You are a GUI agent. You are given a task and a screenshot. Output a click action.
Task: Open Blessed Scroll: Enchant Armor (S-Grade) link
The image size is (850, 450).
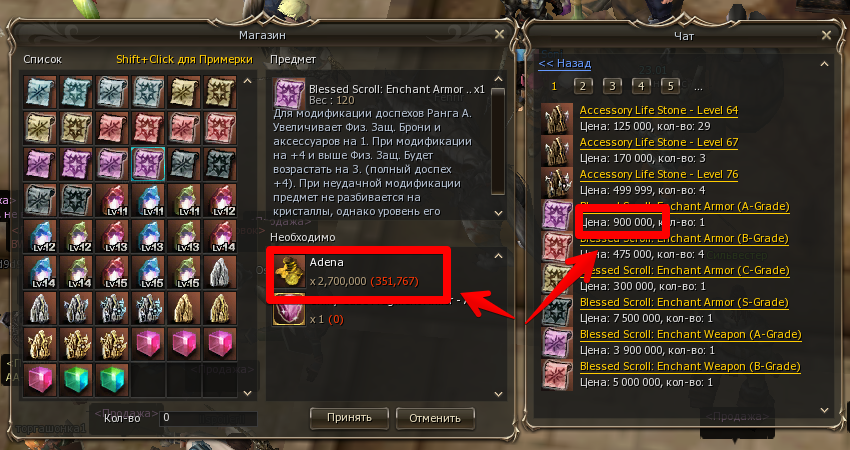[684, 303]
